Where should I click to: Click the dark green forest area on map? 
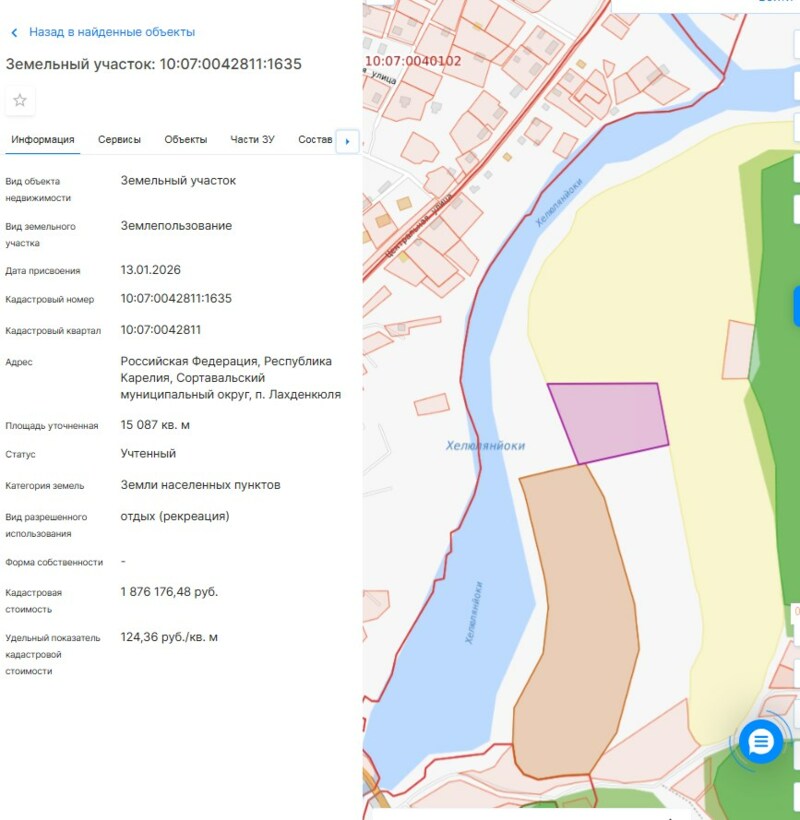[780, 400]
